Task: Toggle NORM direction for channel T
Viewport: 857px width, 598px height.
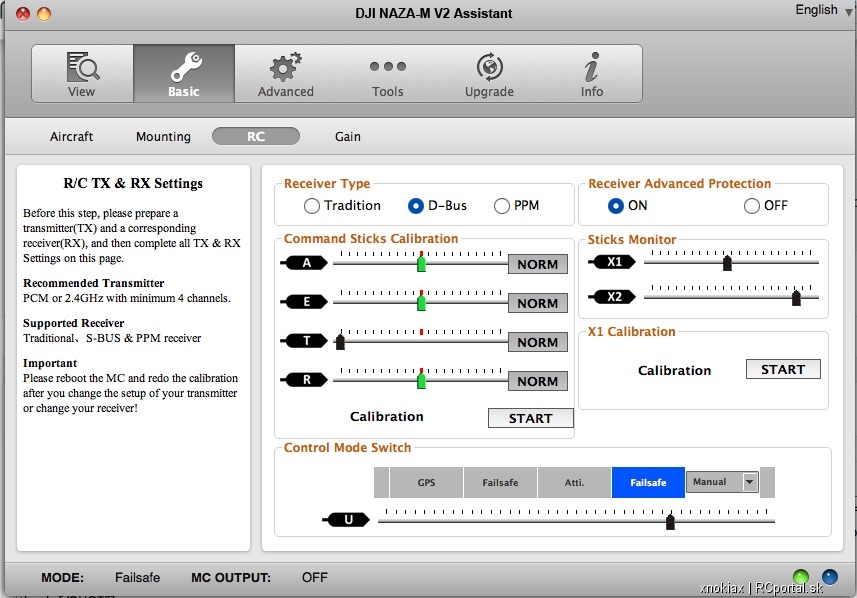Action: tap(538, 342)
